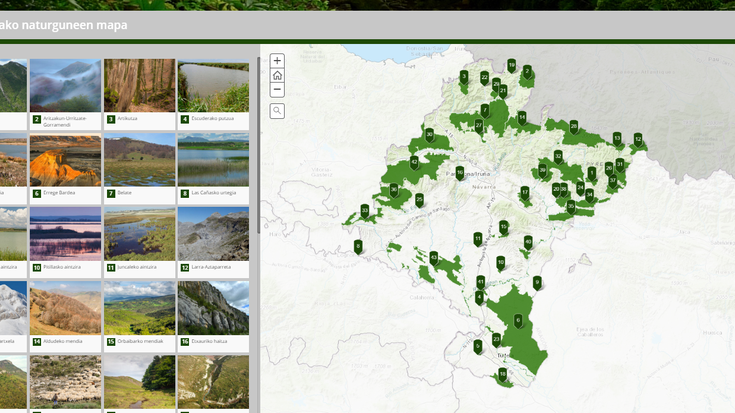
Task: Open the Las Cañasko urtegia photo
Action: pyautogui.click(x=213, y=159)
